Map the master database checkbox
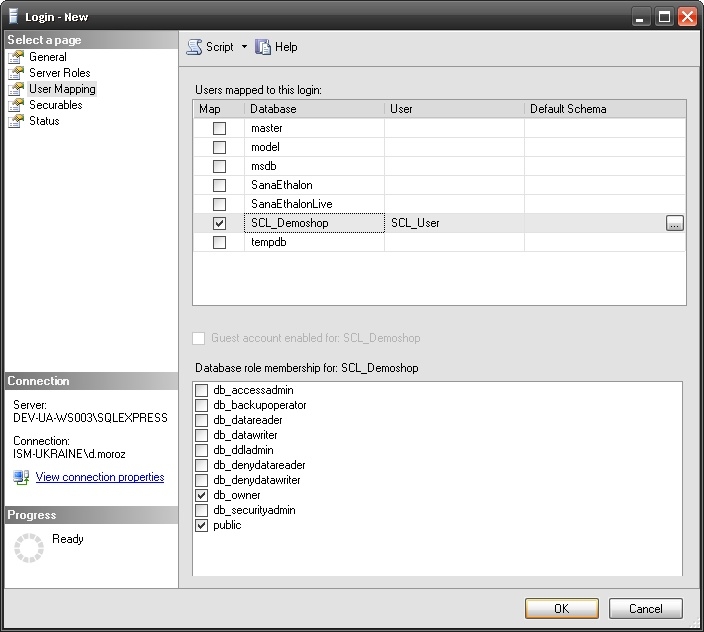Viewport: 704px width, 632px height. (x=219, y=128)
